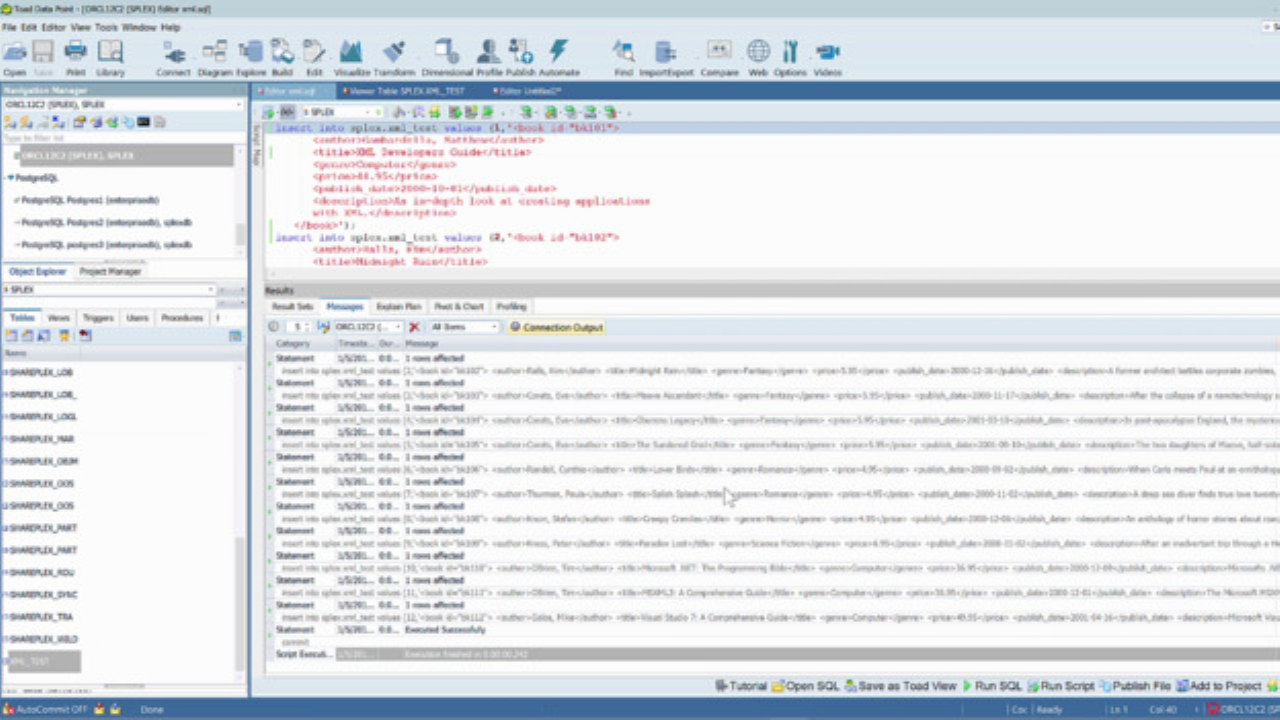Open the Transform tool
Viewport: 1280px width, 720px height.
392,50
